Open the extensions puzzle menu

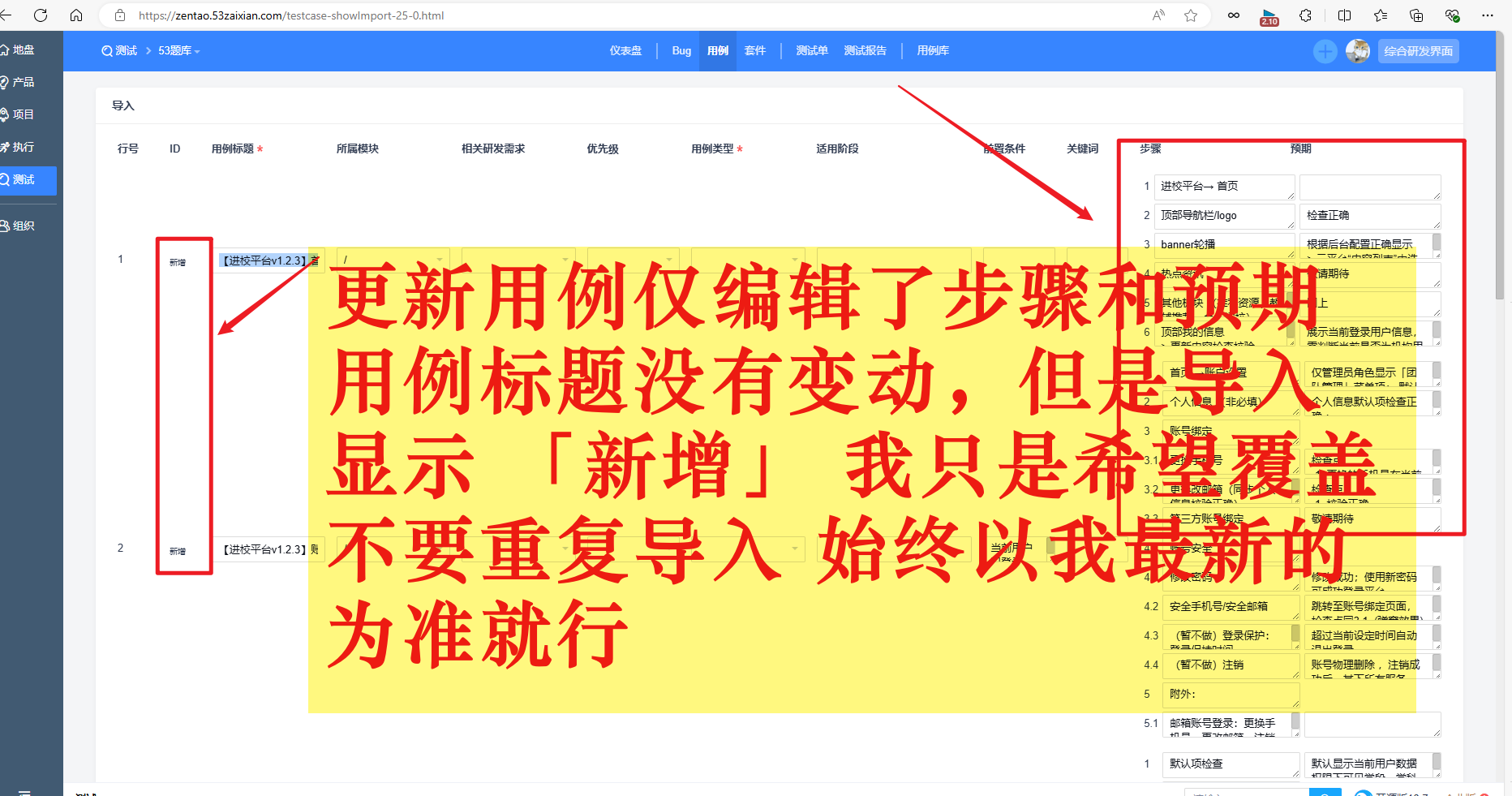pos(1305,15)
